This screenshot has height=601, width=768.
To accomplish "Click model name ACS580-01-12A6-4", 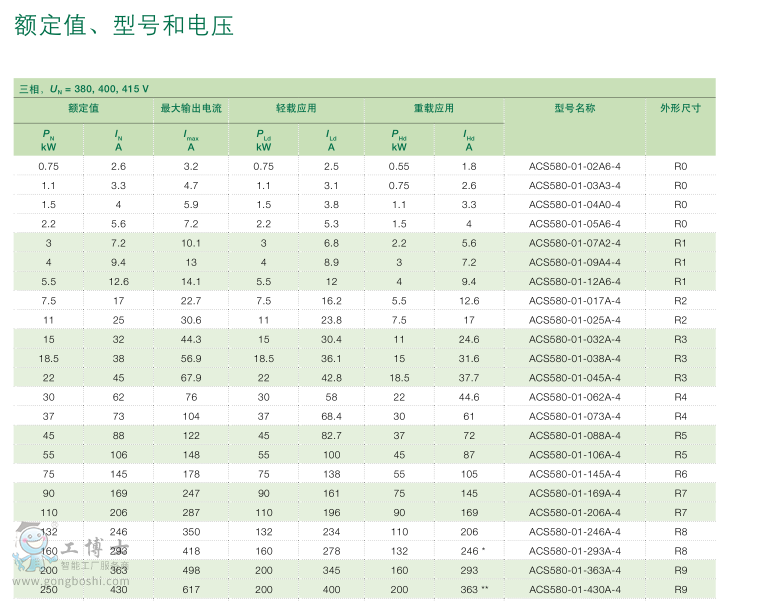I will [574, 282].
